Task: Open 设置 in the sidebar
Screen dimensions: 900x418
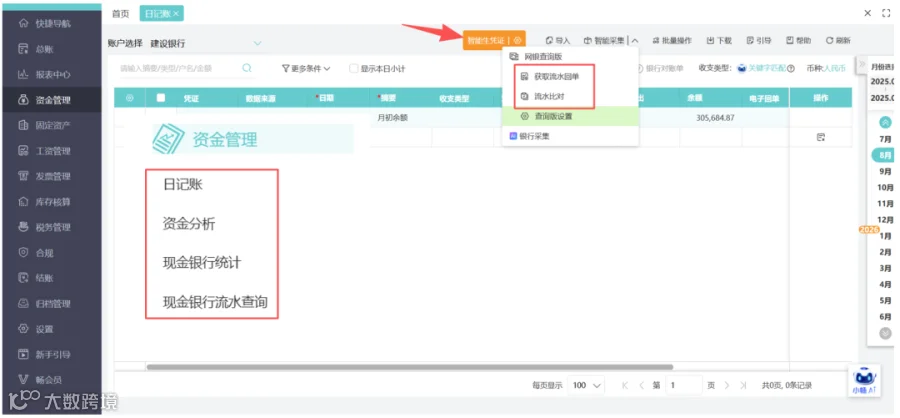Action: click(36, 329)
